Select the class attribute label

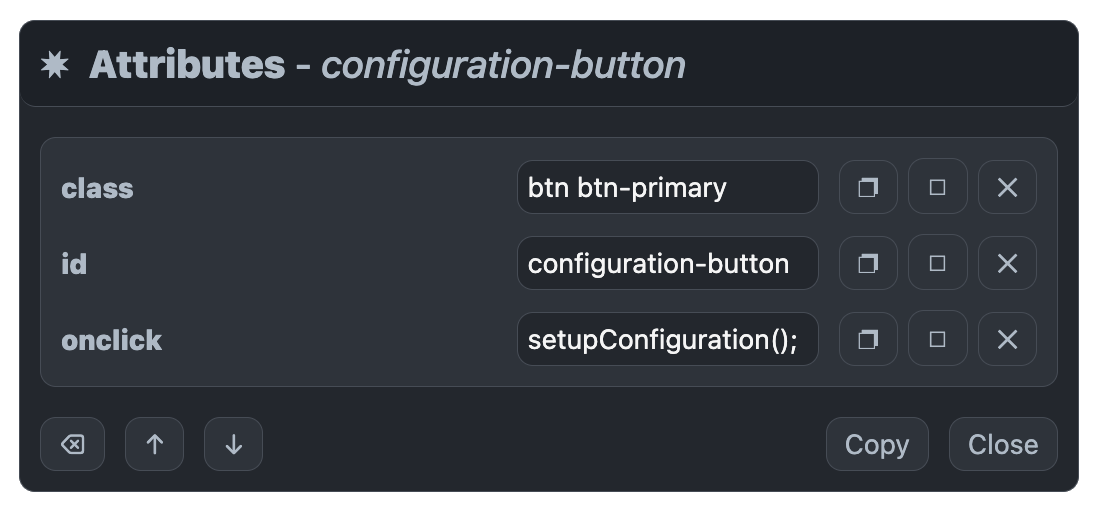tap(97, 188)
